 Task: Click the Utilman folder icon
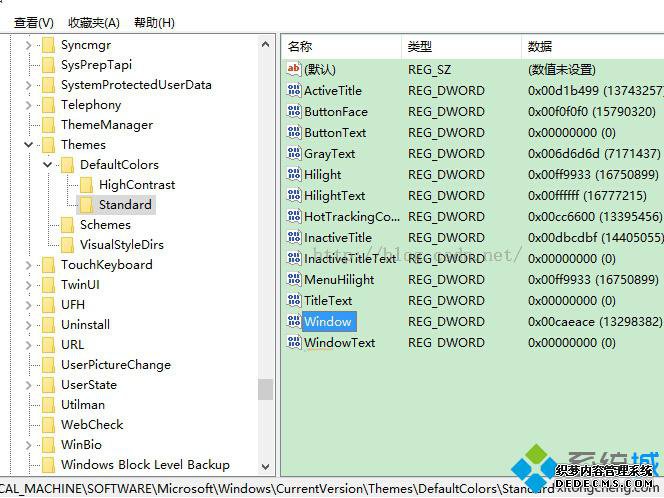pyautogui.click(x=48, y=405)
